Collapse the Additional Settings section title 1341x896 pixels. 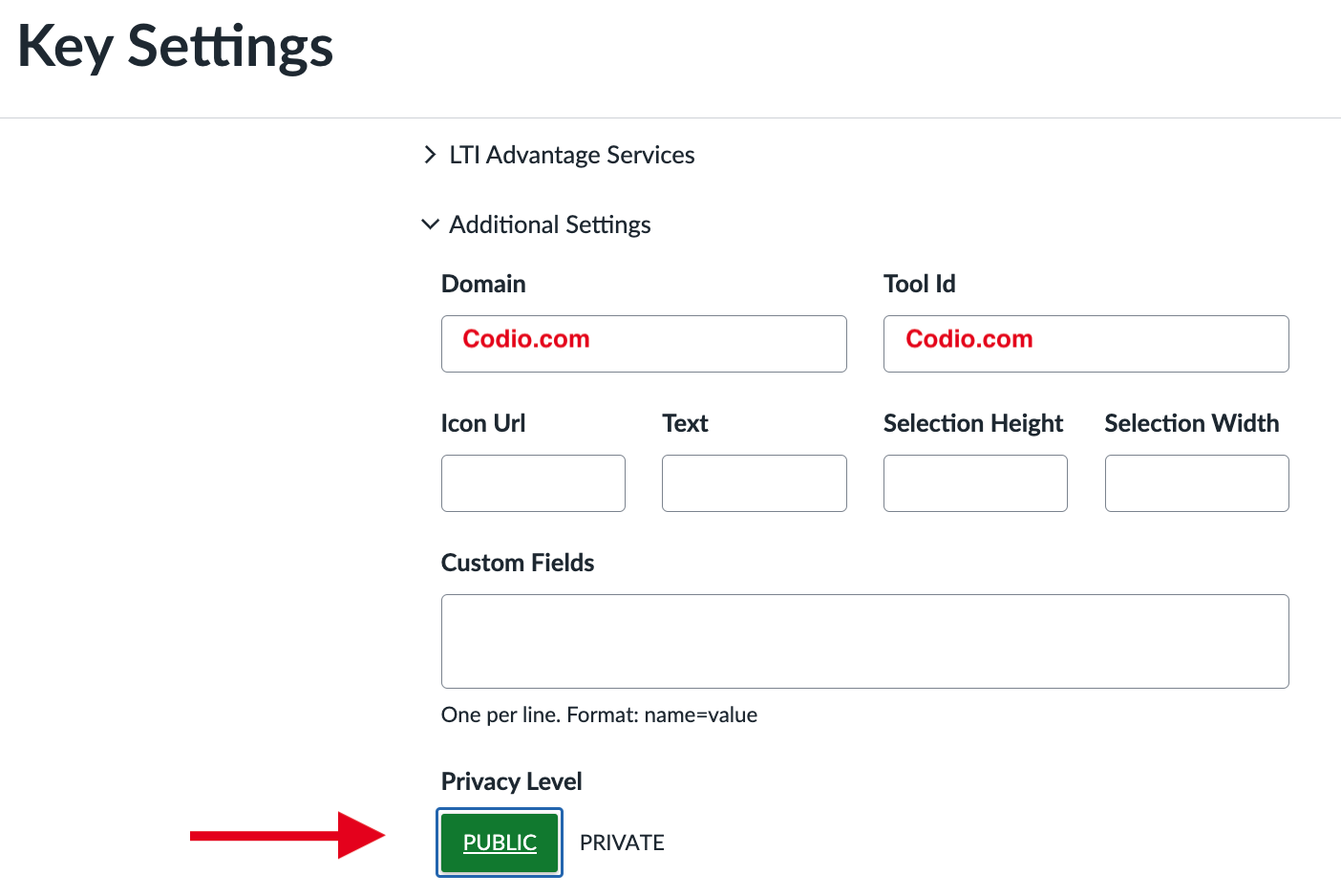(x=549, y=224)
